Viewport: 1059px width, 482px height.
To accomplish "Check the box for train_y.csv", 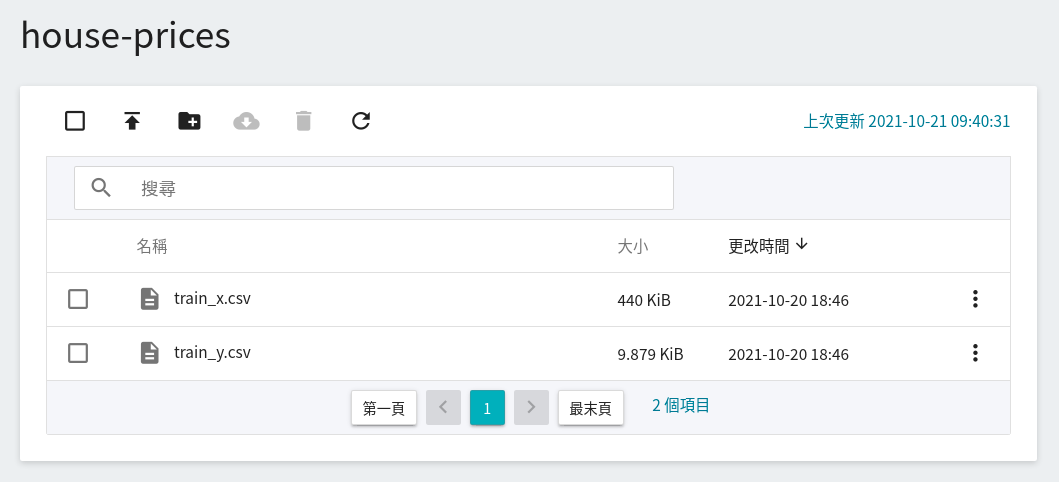I will pos(78,353).
